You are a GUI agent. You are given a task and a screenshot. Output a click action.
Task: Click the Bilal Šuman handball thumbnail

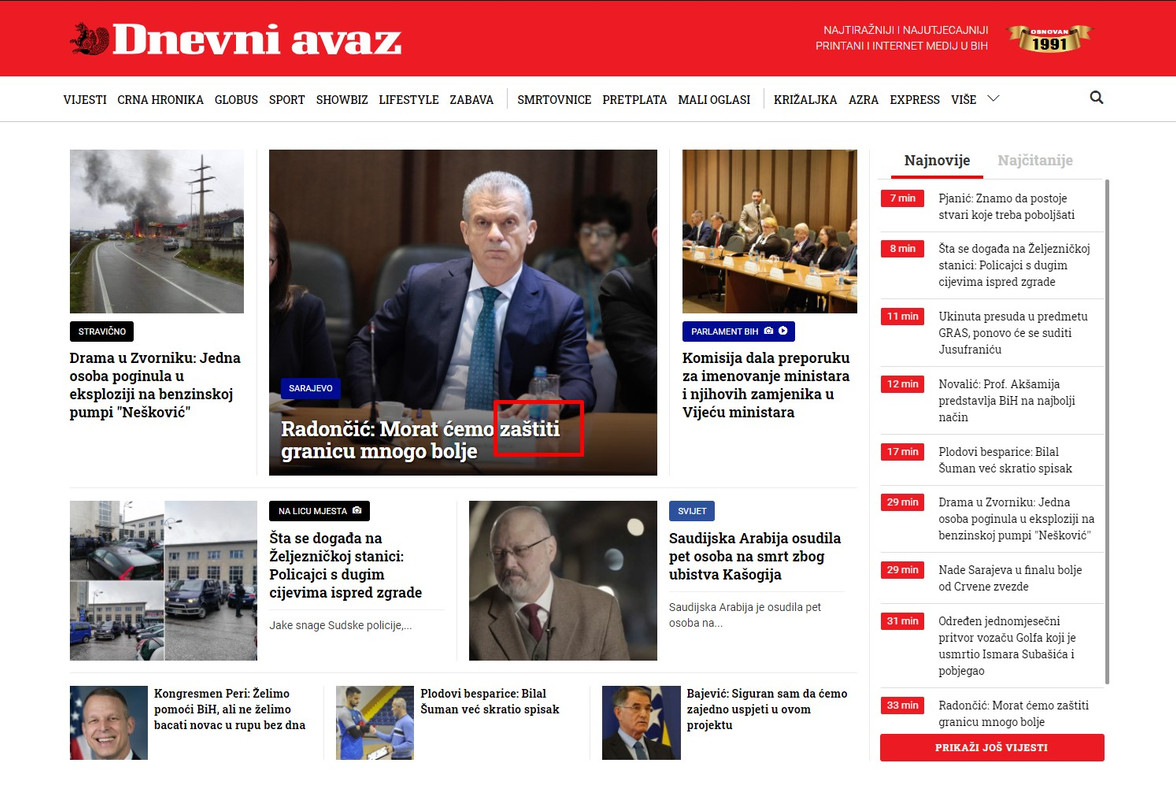pos(375,723)
